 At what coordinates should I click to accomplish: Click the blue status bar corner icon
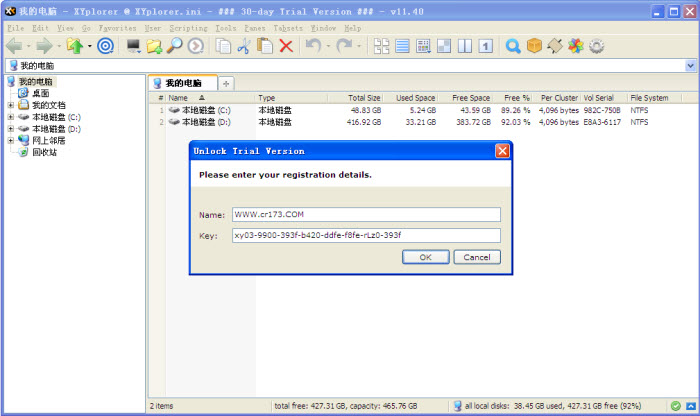[x=691, y=406]
